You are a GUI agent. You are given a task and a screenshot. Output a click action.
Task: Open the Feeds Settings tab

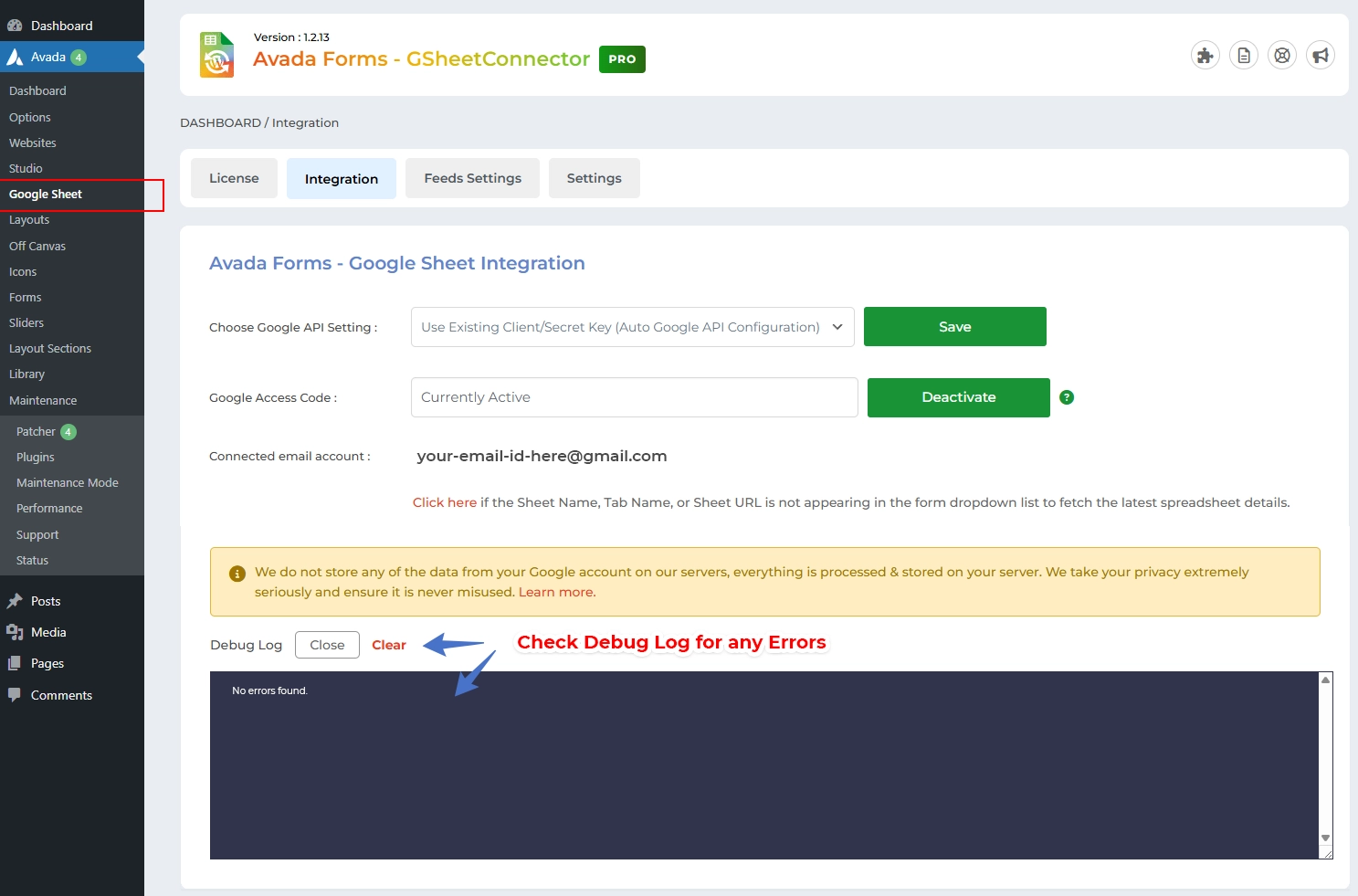click(472, 178)
